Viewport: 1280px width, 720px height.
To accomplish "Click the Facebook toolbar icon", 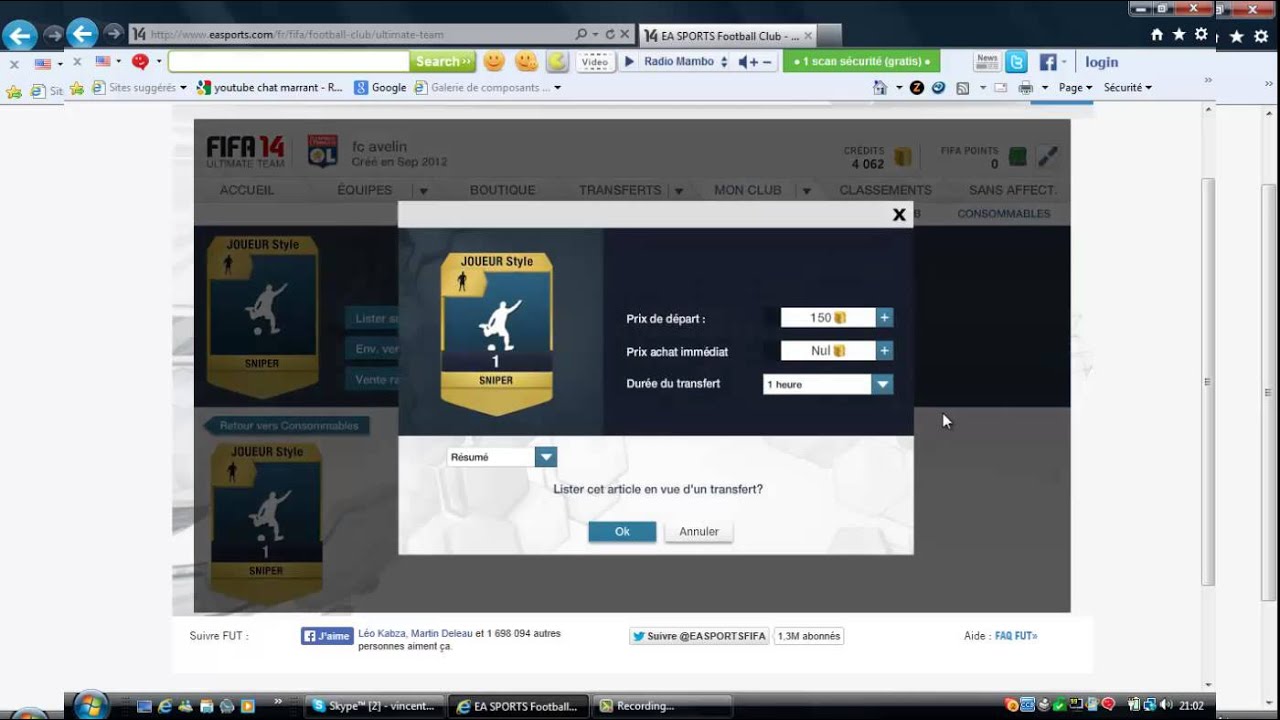I will [x=1048, y=62].
